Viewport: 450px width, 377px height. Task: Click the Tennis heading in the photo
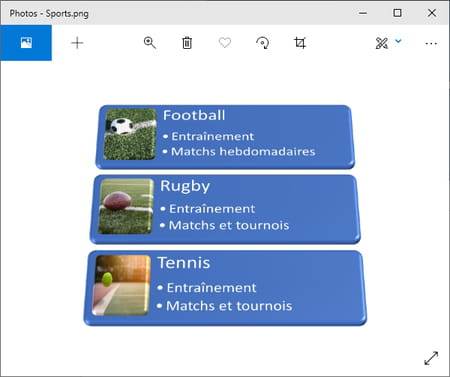coord(184,263)
